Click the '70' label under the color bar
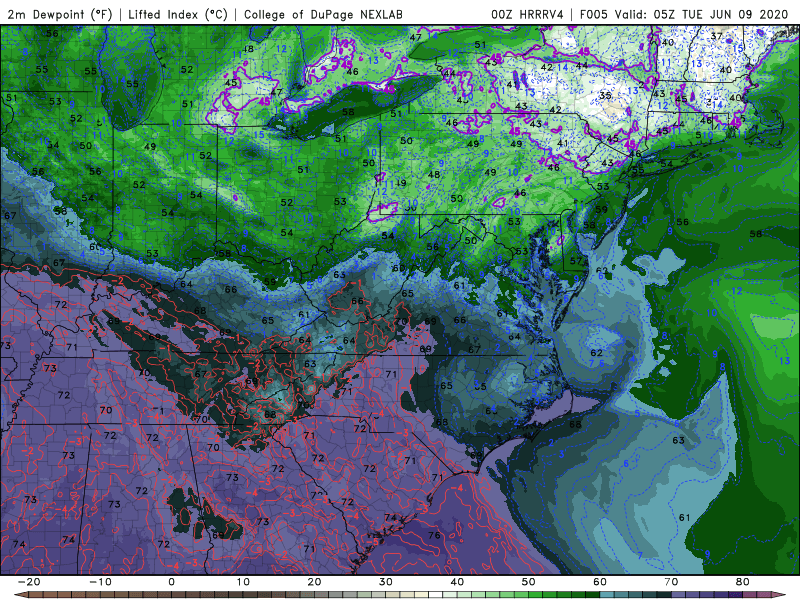Viewport: 800px width, 600px height. click(671, 582)
